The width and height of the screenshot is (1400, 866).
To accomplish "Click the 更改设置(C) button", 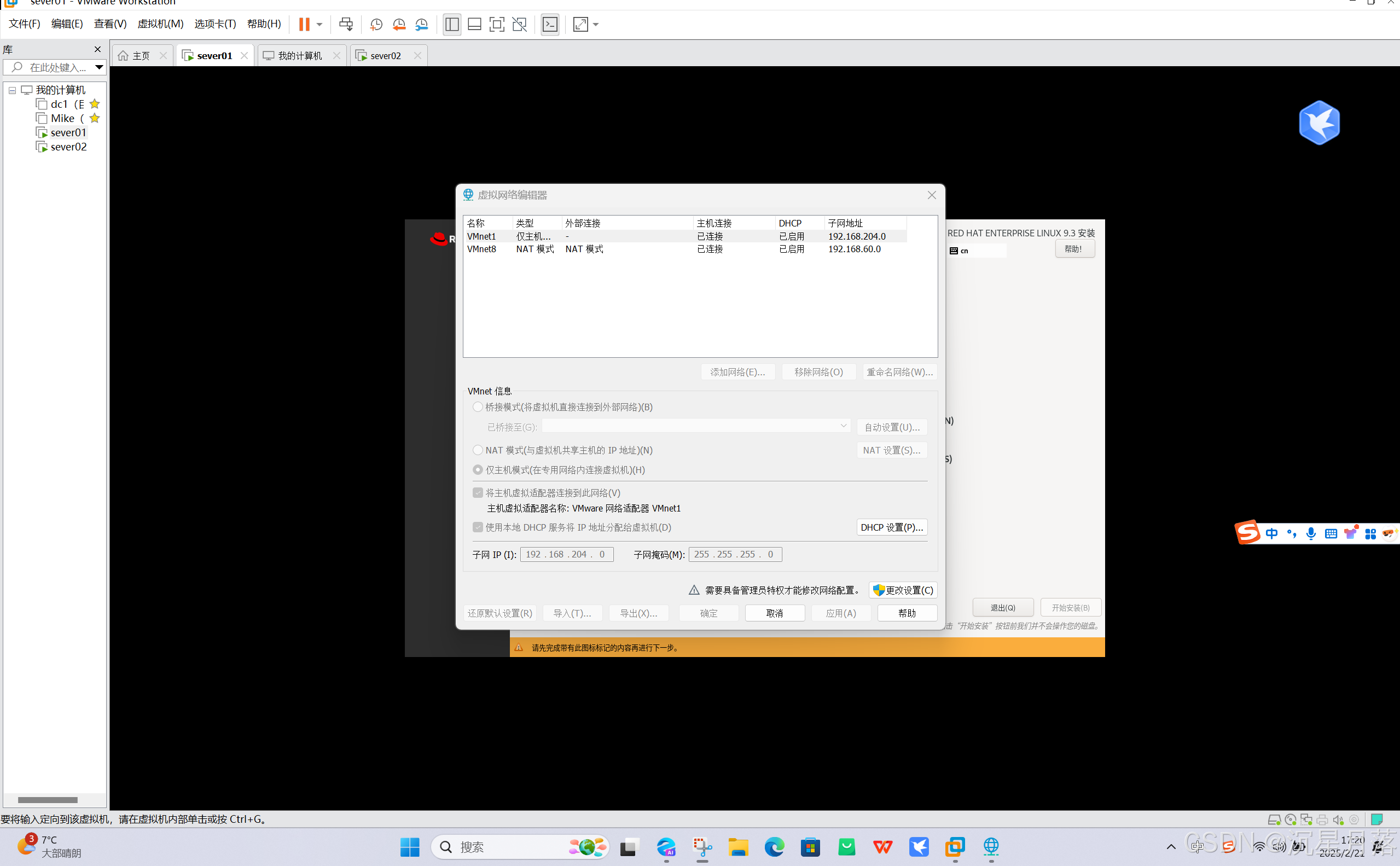I will point(903,590).
